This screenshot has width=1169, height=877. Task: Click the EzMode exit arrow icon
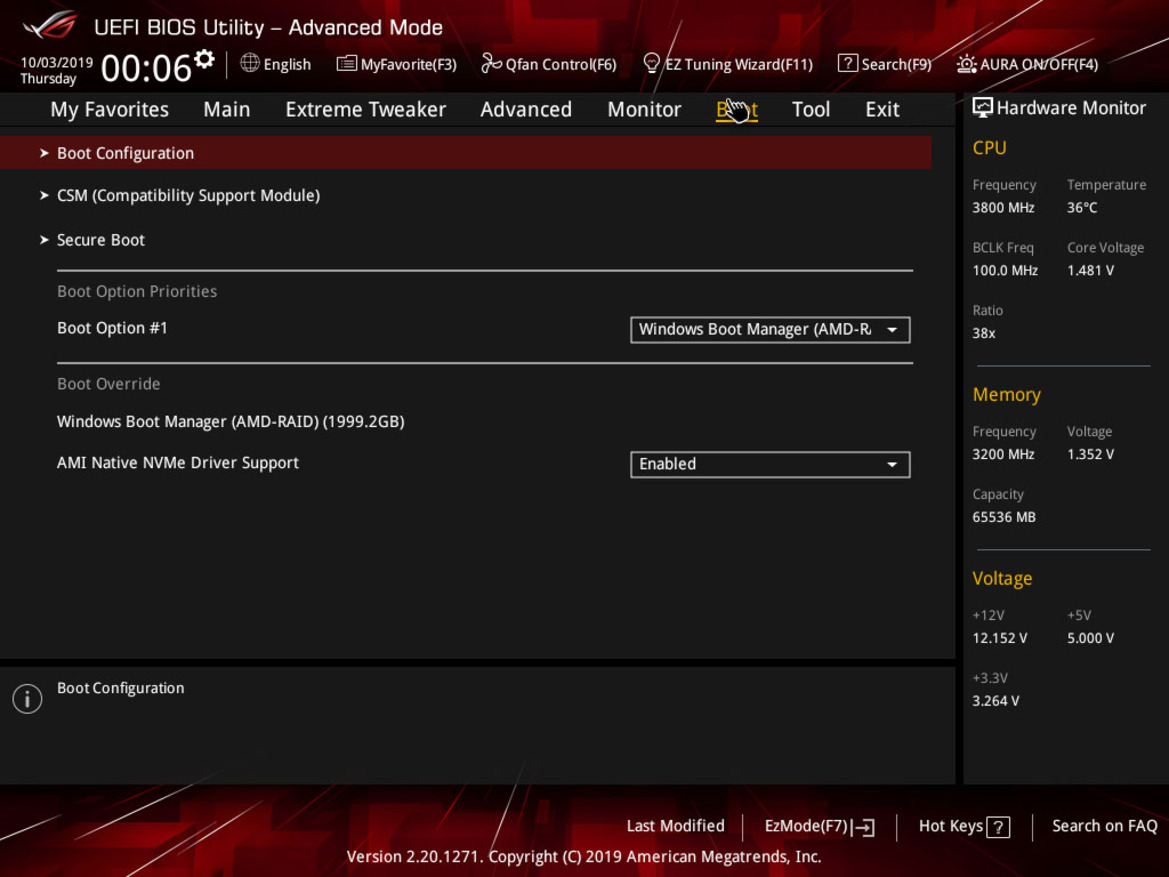point(865,827)
